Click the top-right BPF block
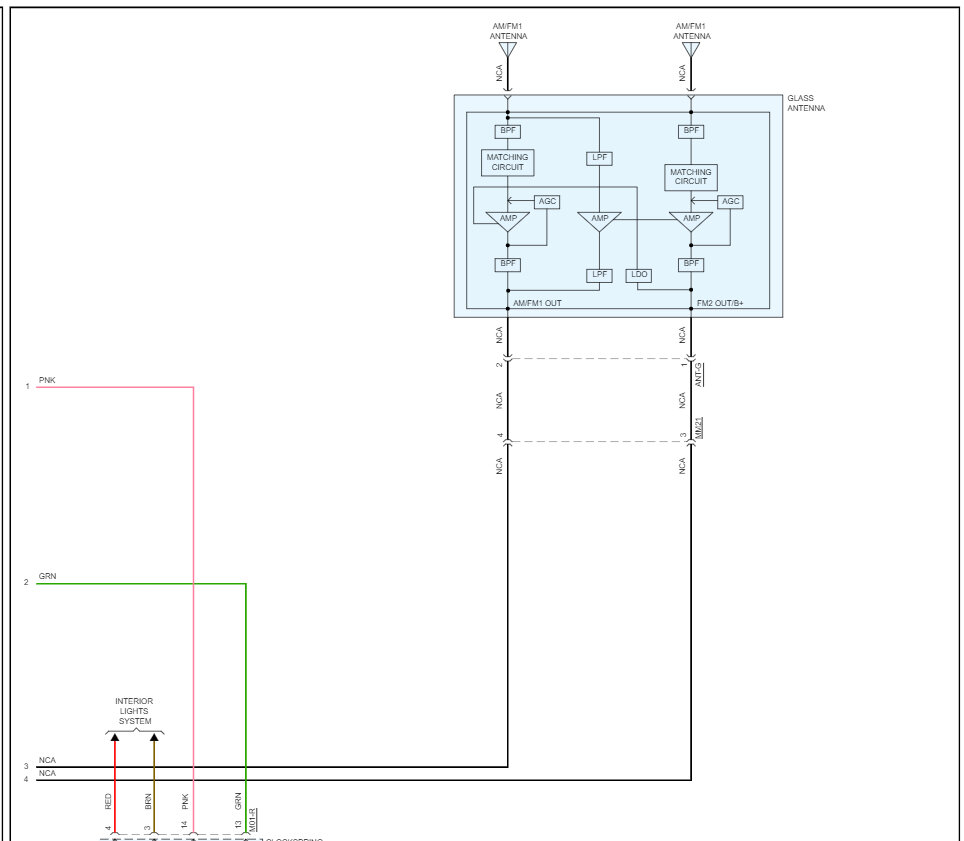The image size is (964, 841). pyautogui.click(x=691, y=131)
